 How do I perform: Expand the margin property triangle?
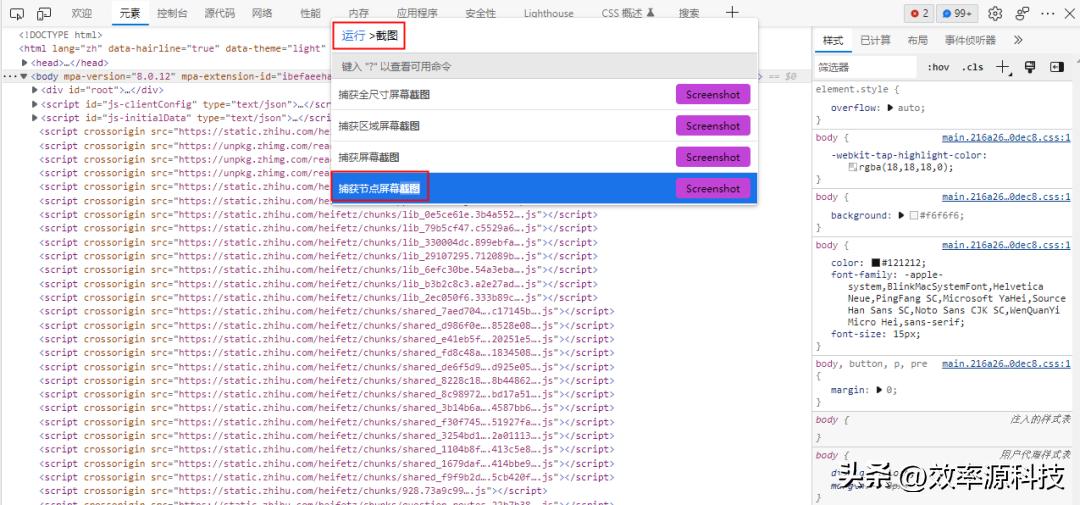pos(880,390)
